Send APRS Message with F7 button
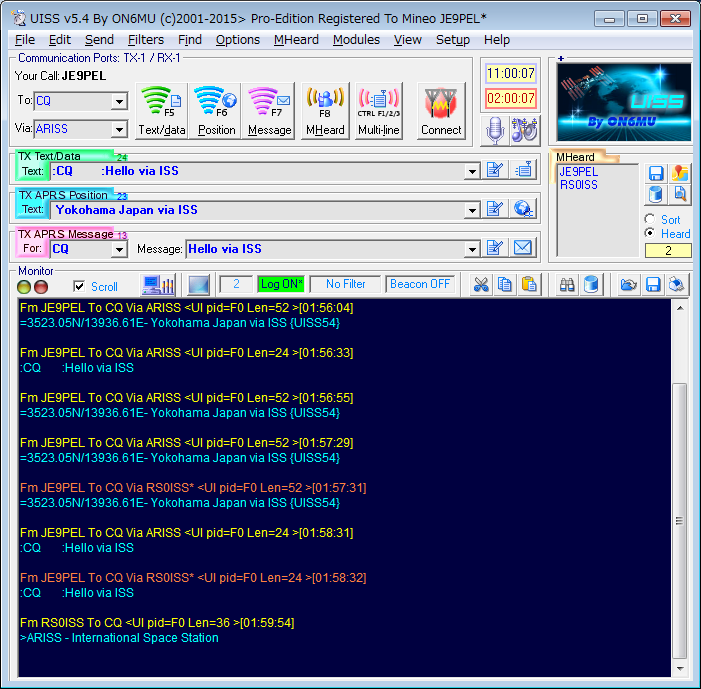701x689 pixels. tap(269, 111)
